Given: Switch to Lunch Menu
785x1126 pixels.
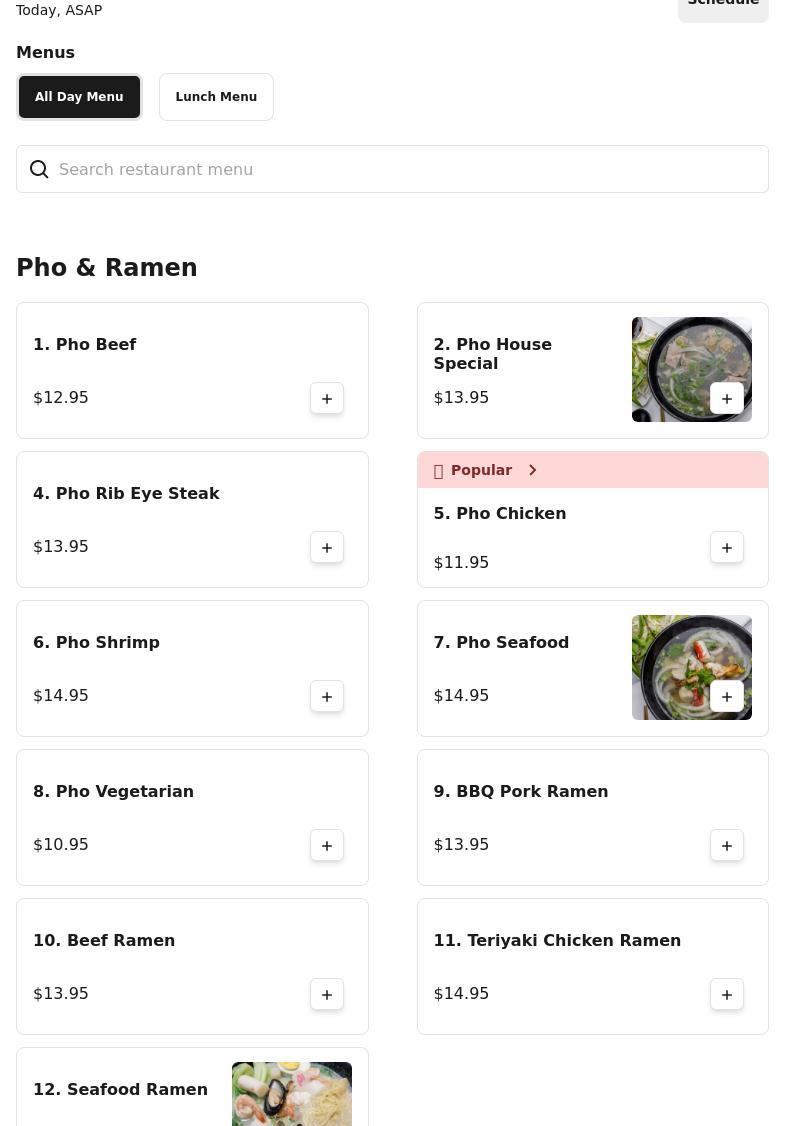Looking at the screenshot, I should tap(216, 97).
